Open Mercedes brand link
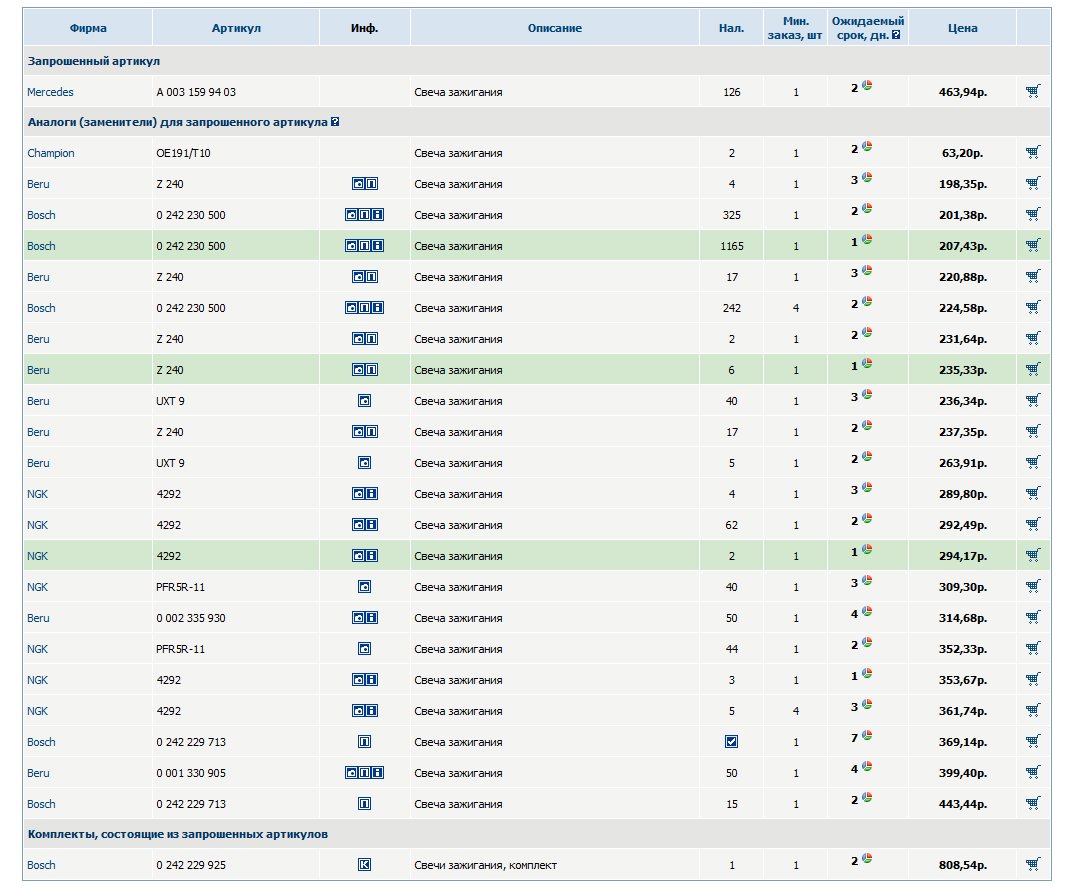The image size is (1071, 887). [51, 92]
